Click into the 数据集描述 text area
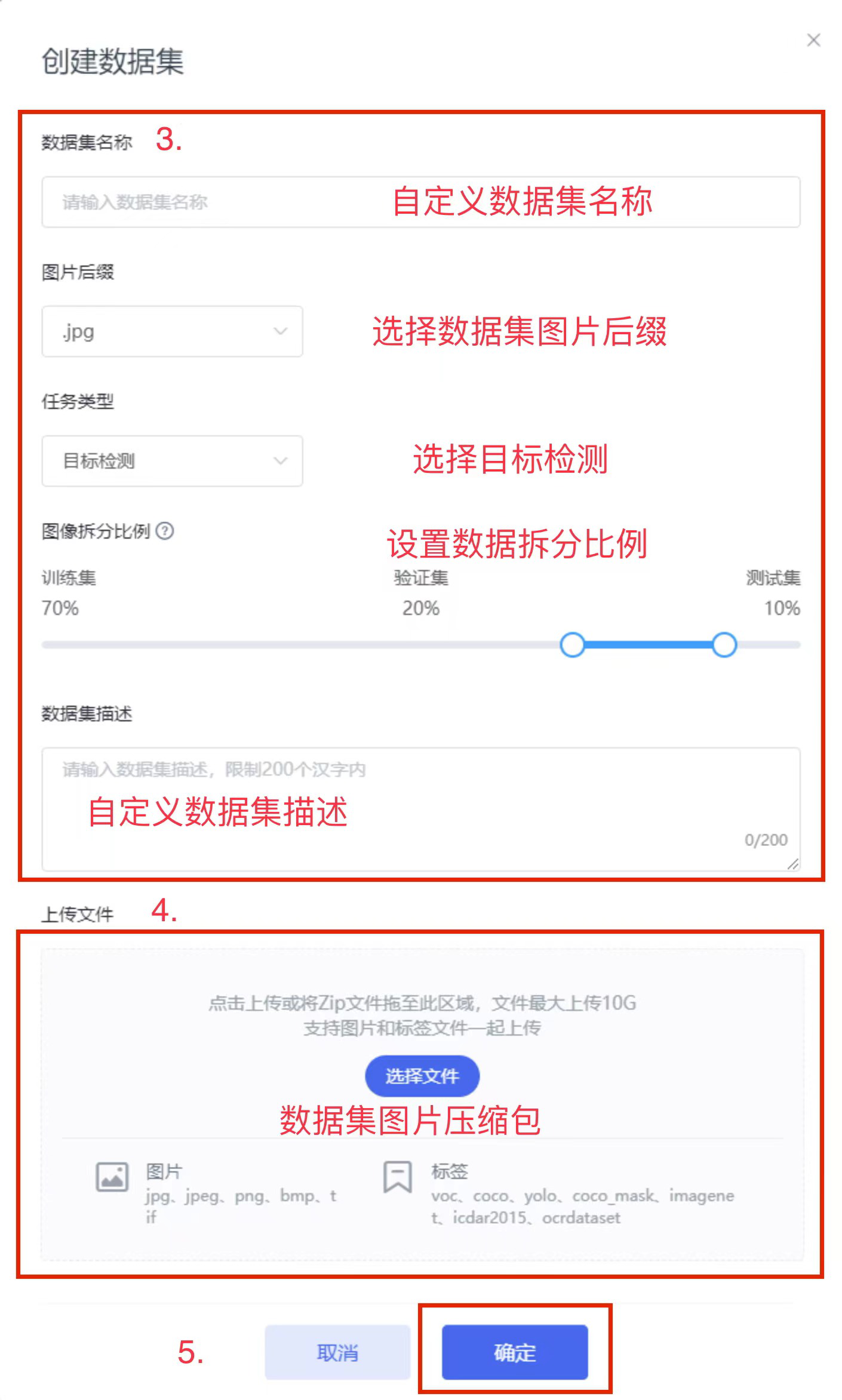The width and height of the screenshot is (842, 1400). tap(421, 809)
